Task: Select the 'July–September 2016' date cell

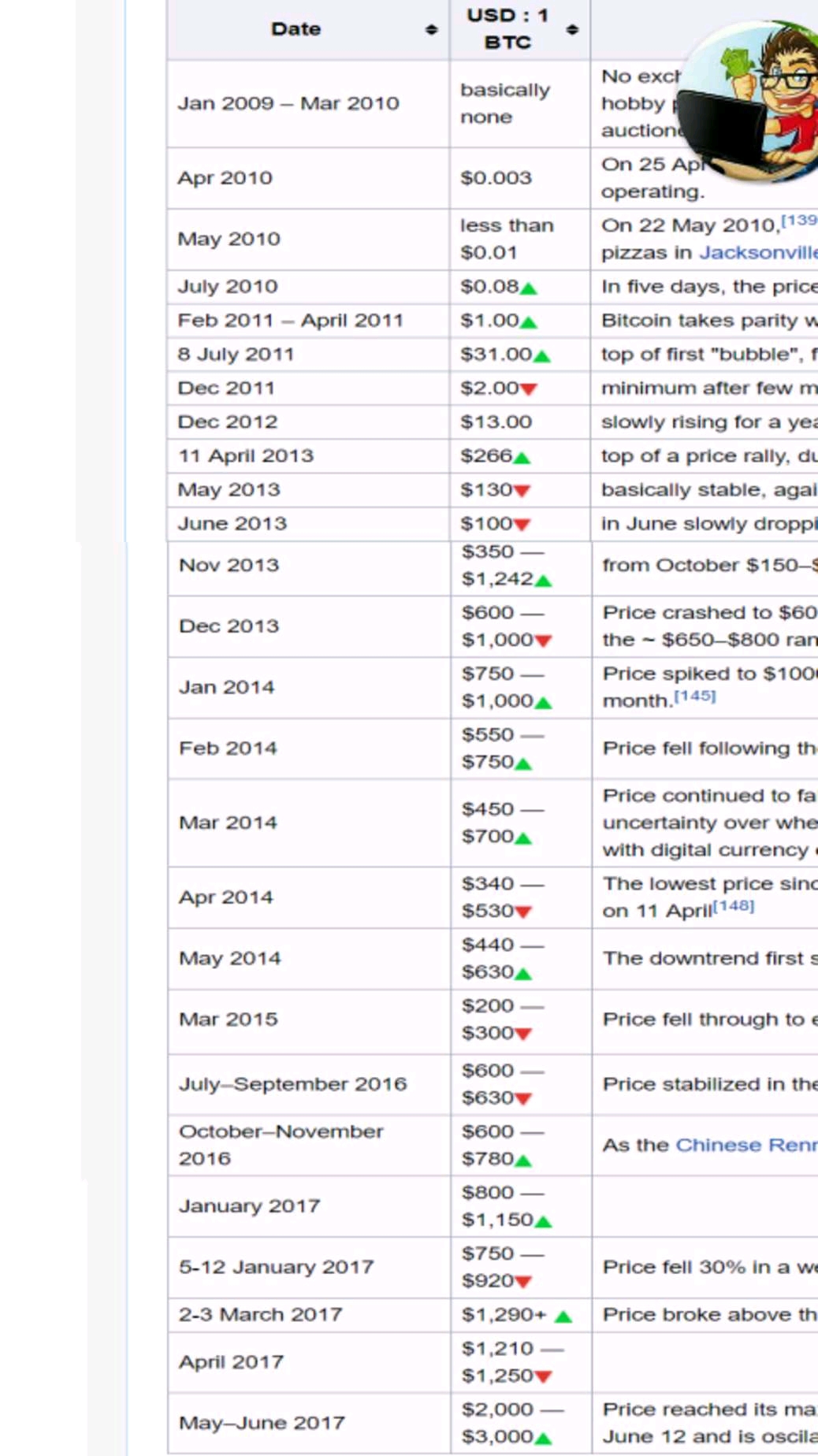Action: click(309, 1085)
